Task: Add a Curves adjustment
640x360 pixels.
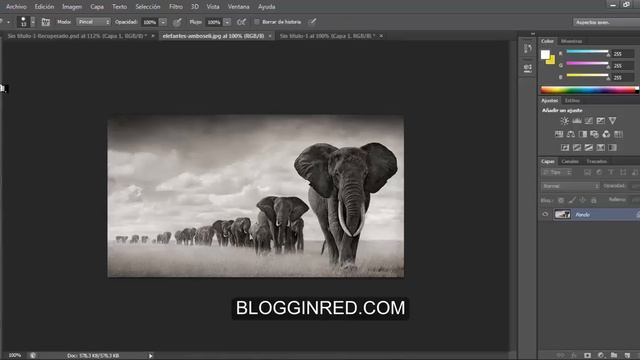Action: click(x=589, y=121)
